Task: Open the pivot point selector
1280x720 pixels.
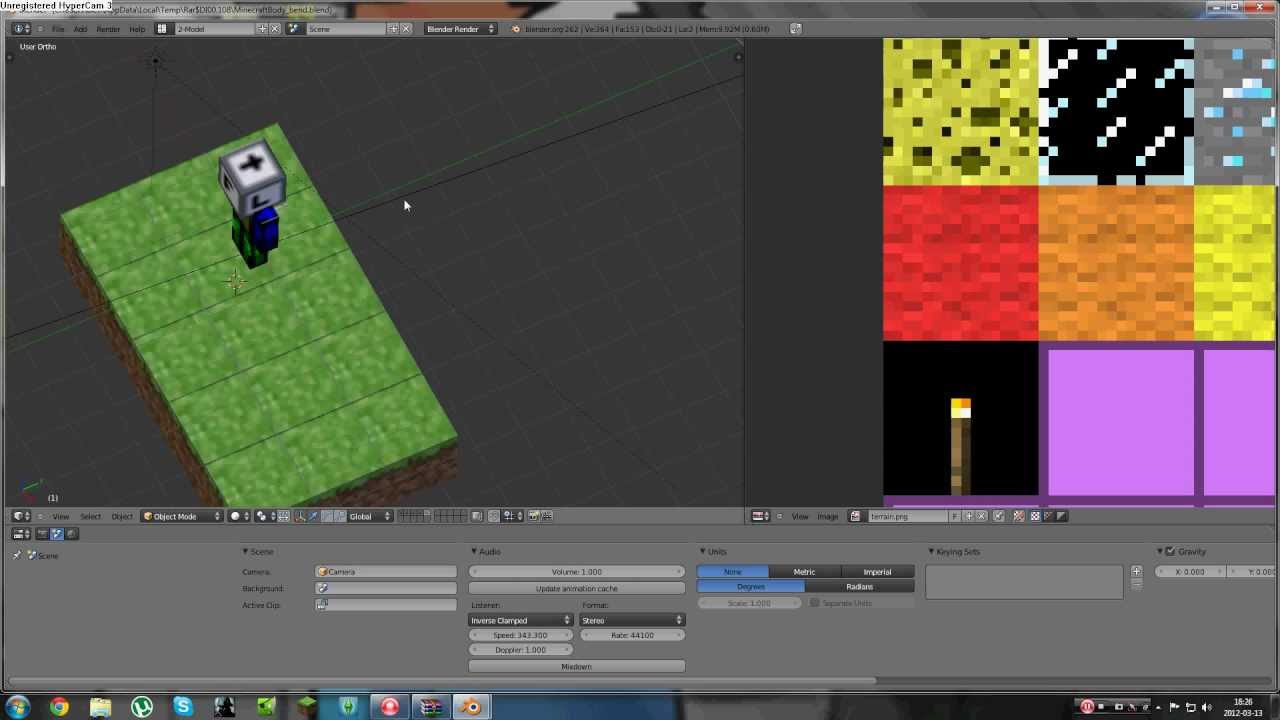Action: point(265,516)
